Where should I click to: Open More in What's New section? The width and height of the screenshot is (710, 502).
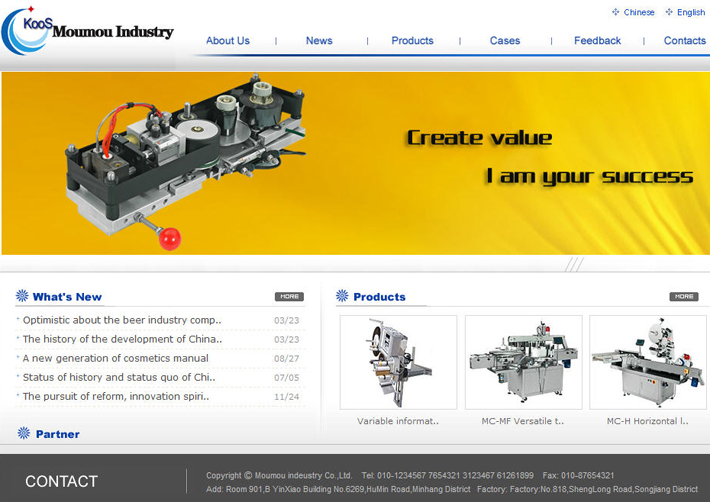tap(289, 296)
